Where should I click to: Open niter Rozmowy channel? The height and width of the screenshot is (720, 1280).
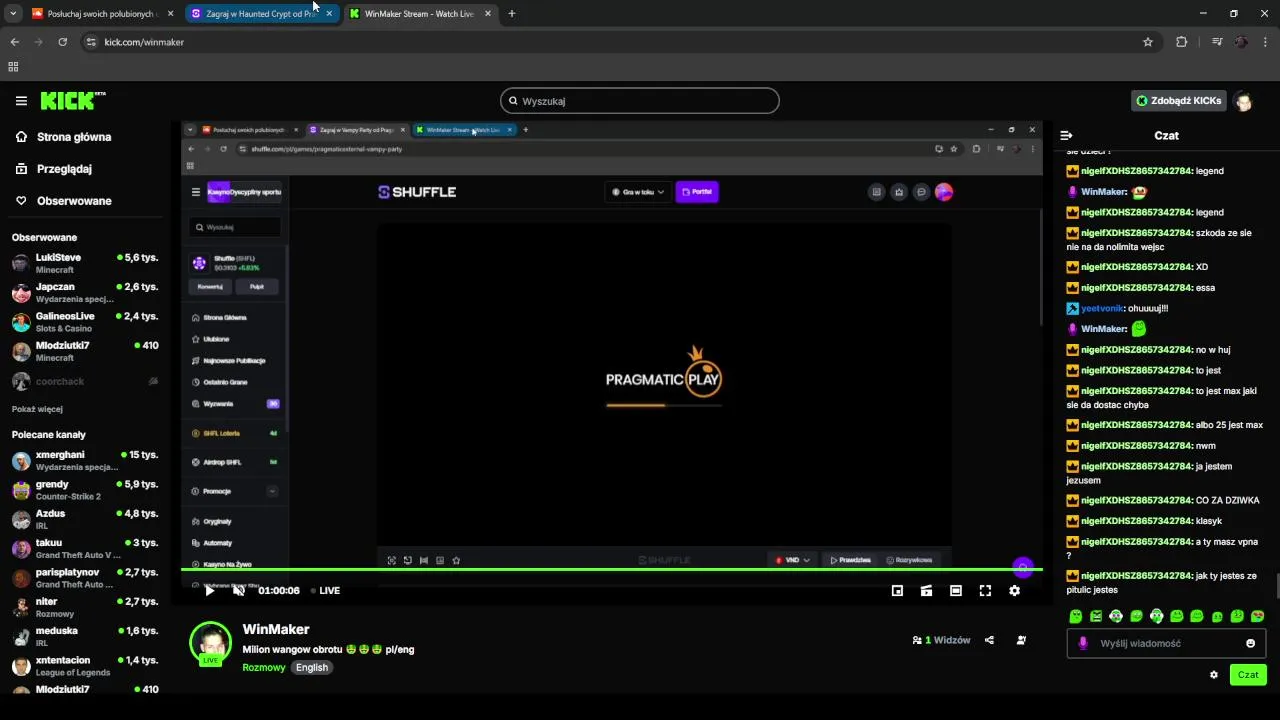[85, 607]
